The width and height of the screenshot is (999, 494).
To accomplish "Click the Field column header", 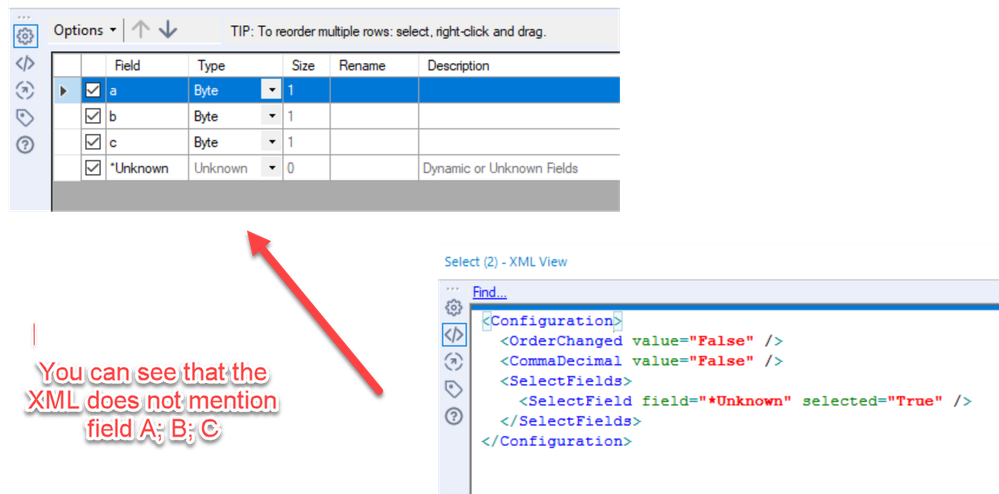I will 147,66.
